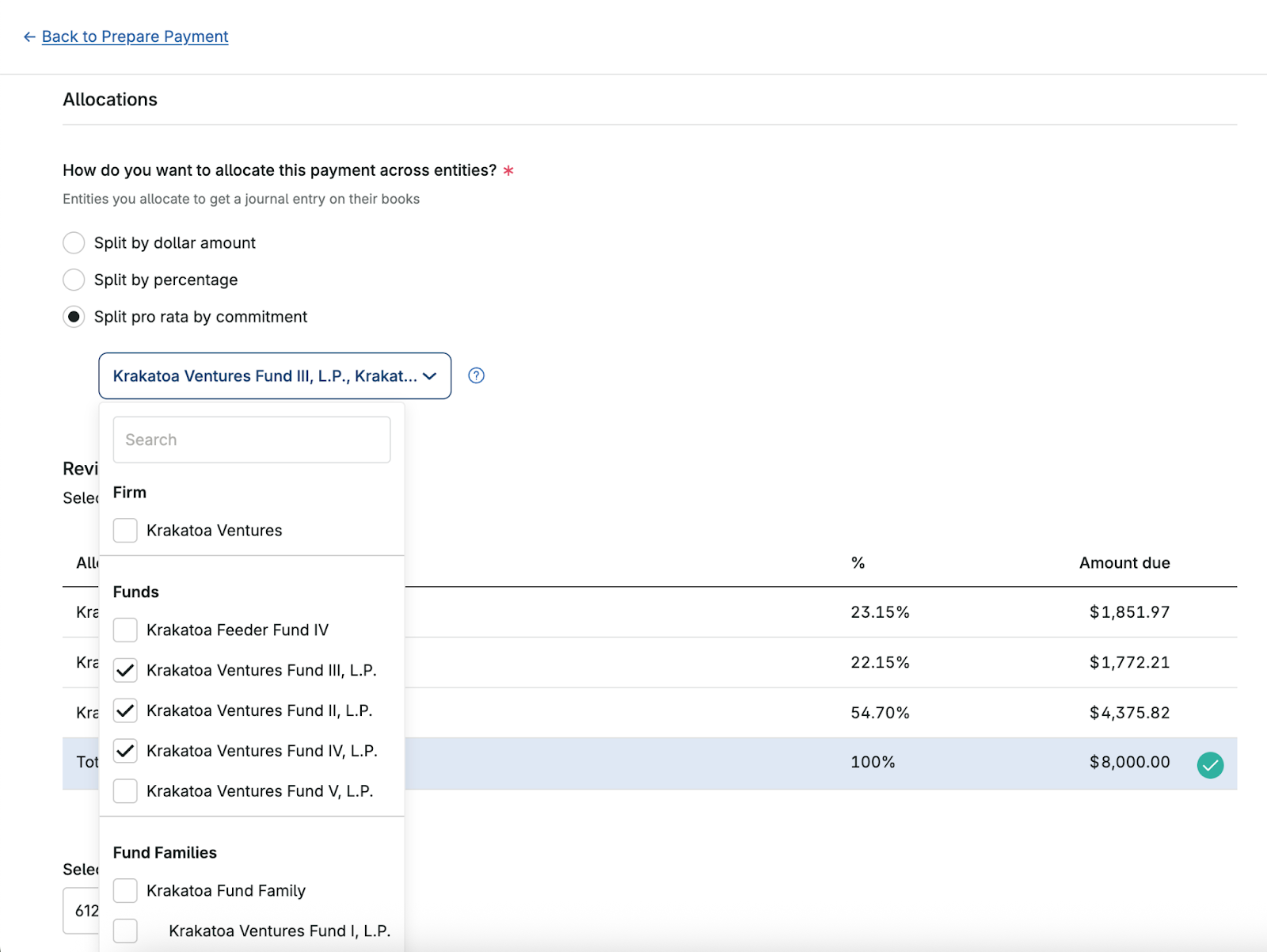Open the Back to Prepare Payment link
Image resolution: width=1267 pixels, height=952 pixels.
(x=135, y=36)
